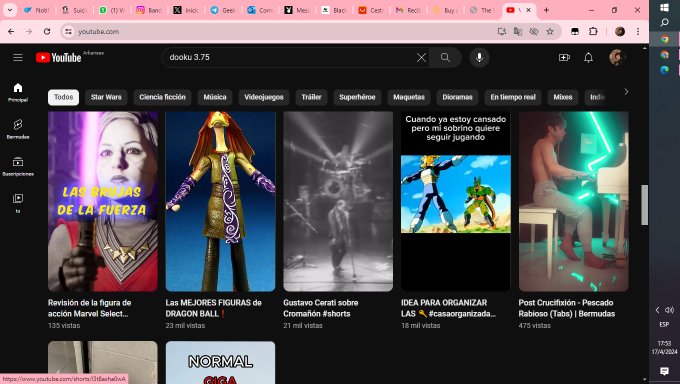Select the Mixes filter chip
Screen dimensions: 680x384
562,97
